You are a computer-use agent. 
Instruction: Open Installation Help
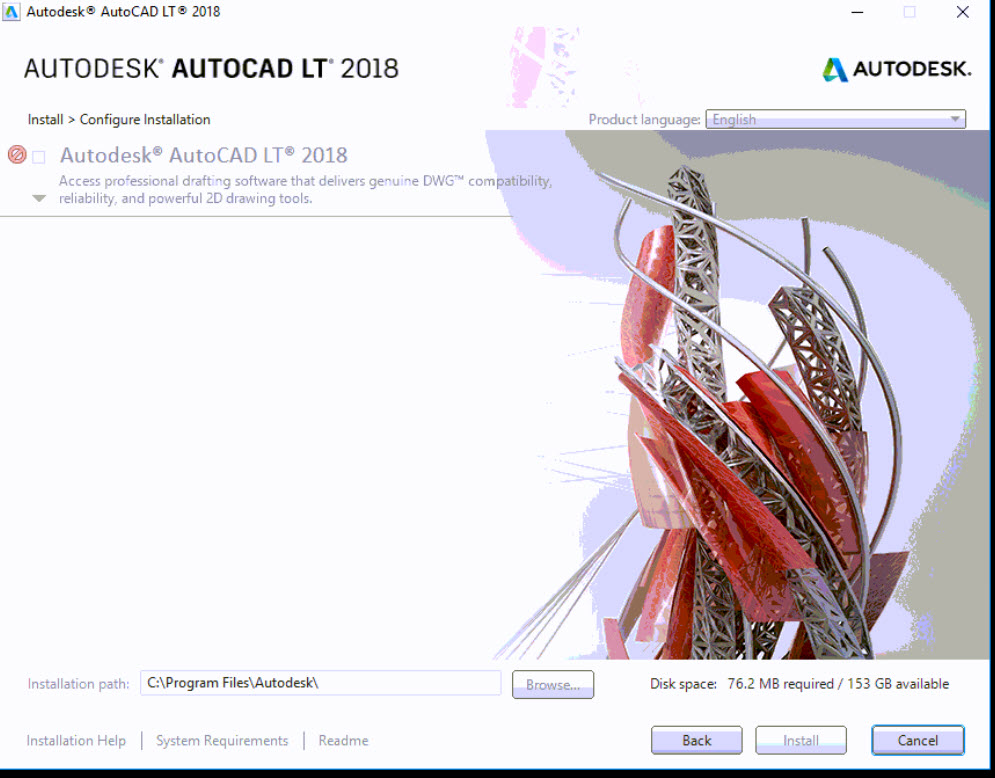pyautogui.click(x=76, y=740)
